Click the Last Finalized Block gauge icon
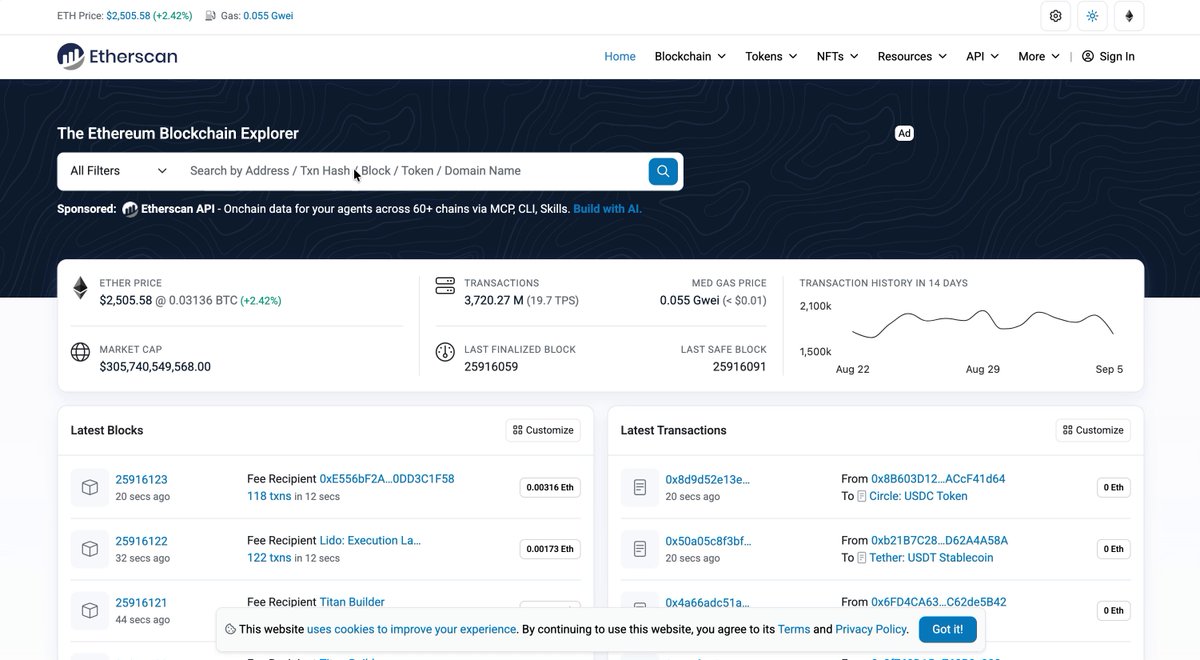 coord(445,352)
